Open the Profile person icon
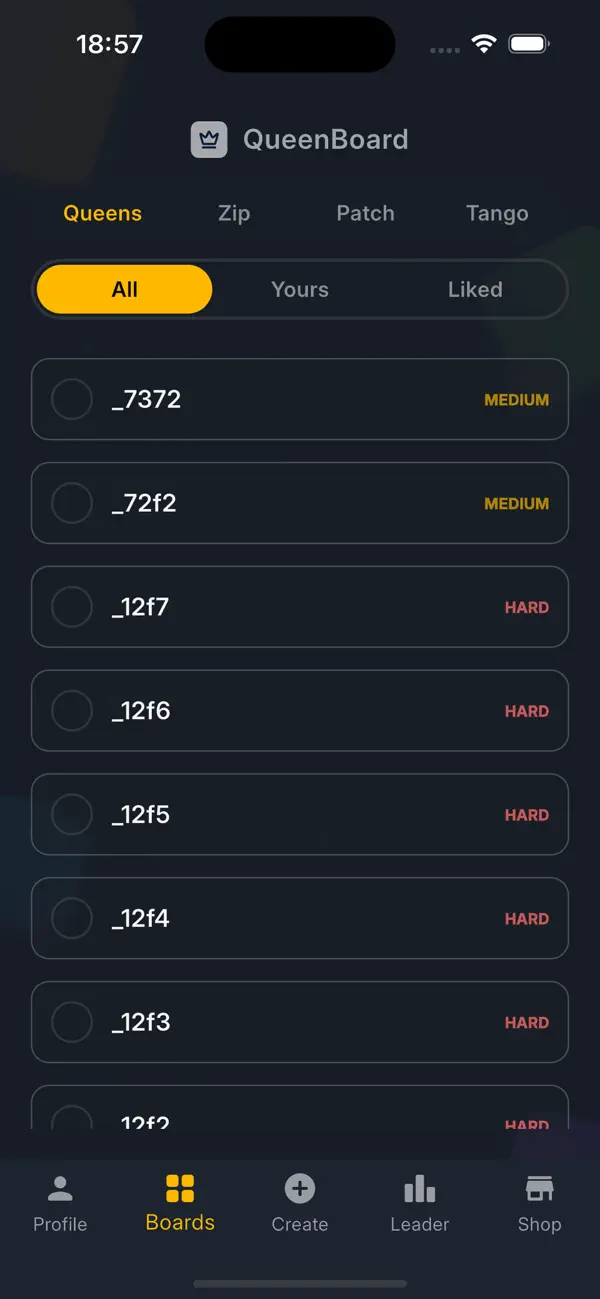The image size is (600, 1299). pyautogui.click(x=60, y=1189)
